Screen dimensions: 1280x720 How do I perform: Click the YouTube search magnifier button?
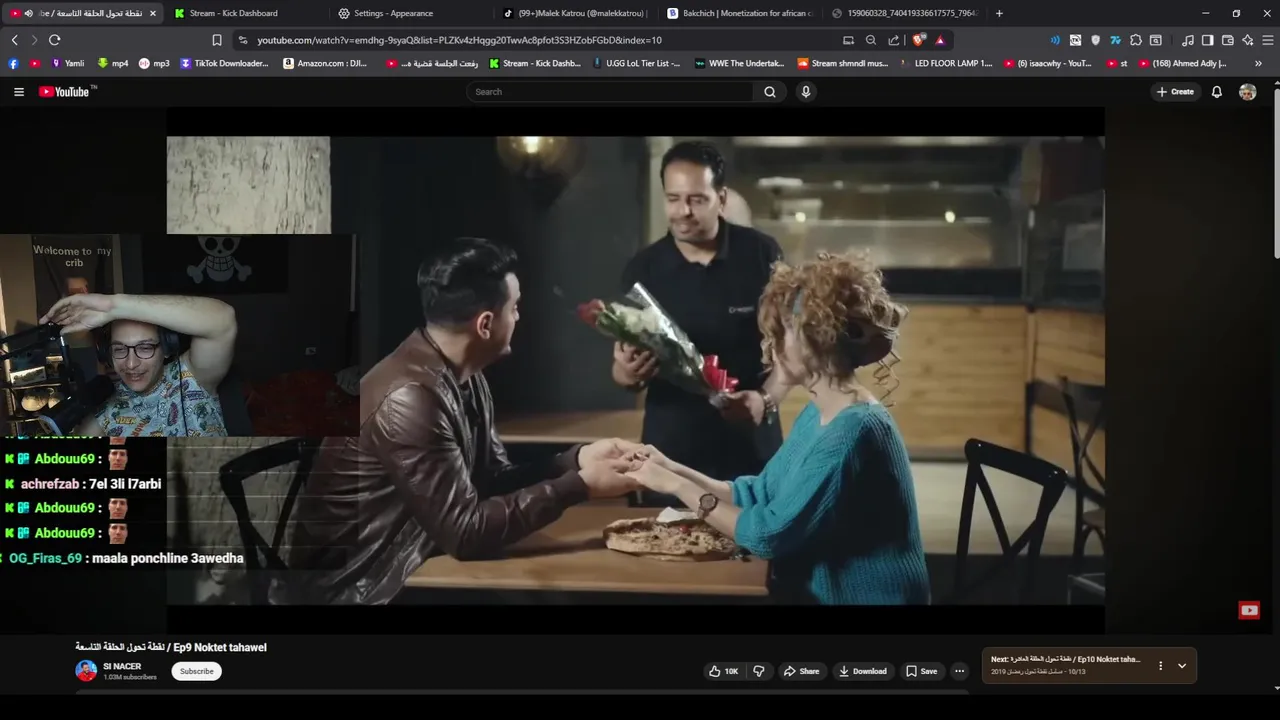click(x=769, y=92)
